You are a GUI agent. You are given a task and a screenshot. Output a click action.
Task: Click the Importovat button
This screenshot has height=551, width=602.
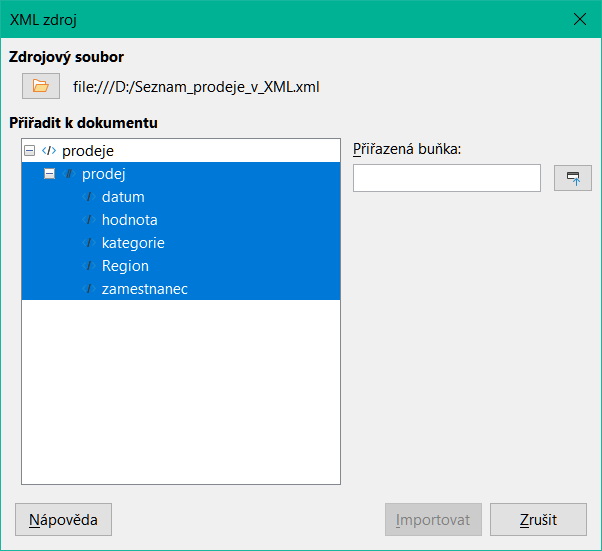click(x=433, y=520)
